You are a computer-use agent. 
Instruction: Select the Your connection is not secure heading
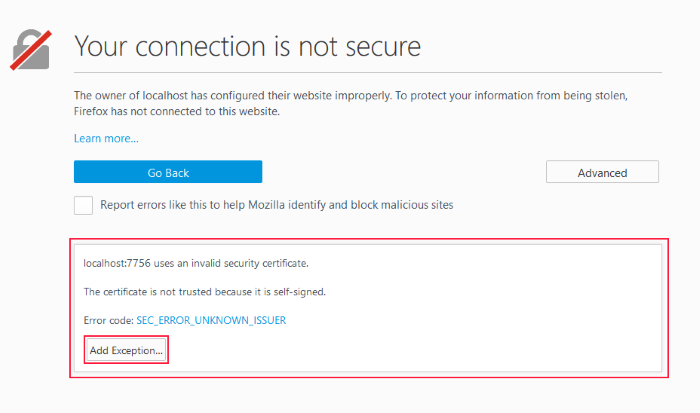pyautogui.click(x=247, y=46)
